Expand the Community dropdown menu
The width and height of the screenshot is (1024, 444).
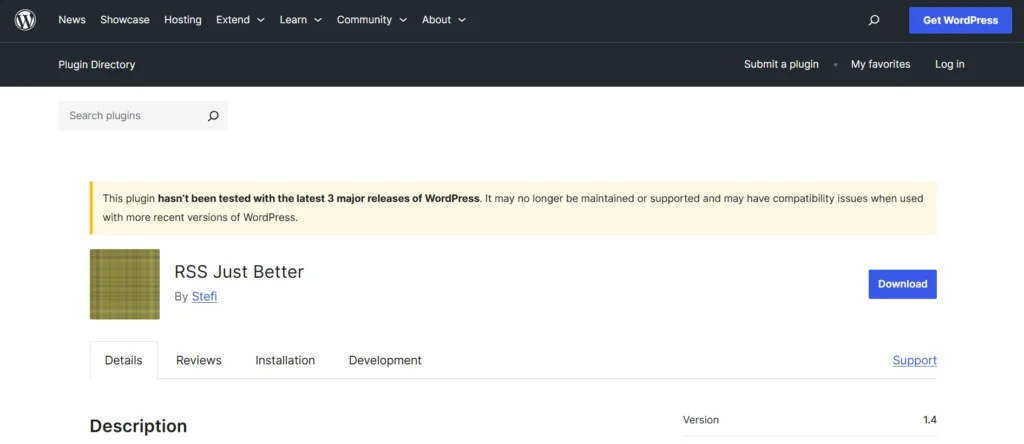click(372, 20)
